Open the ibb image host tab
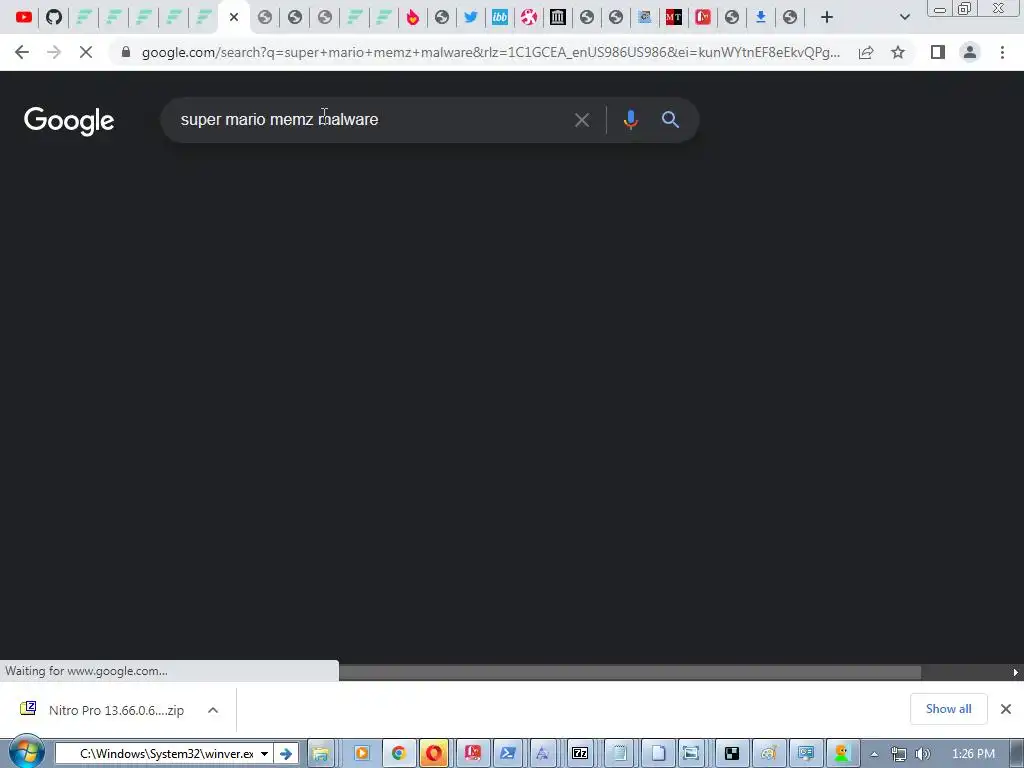 [x=500, y=18]
